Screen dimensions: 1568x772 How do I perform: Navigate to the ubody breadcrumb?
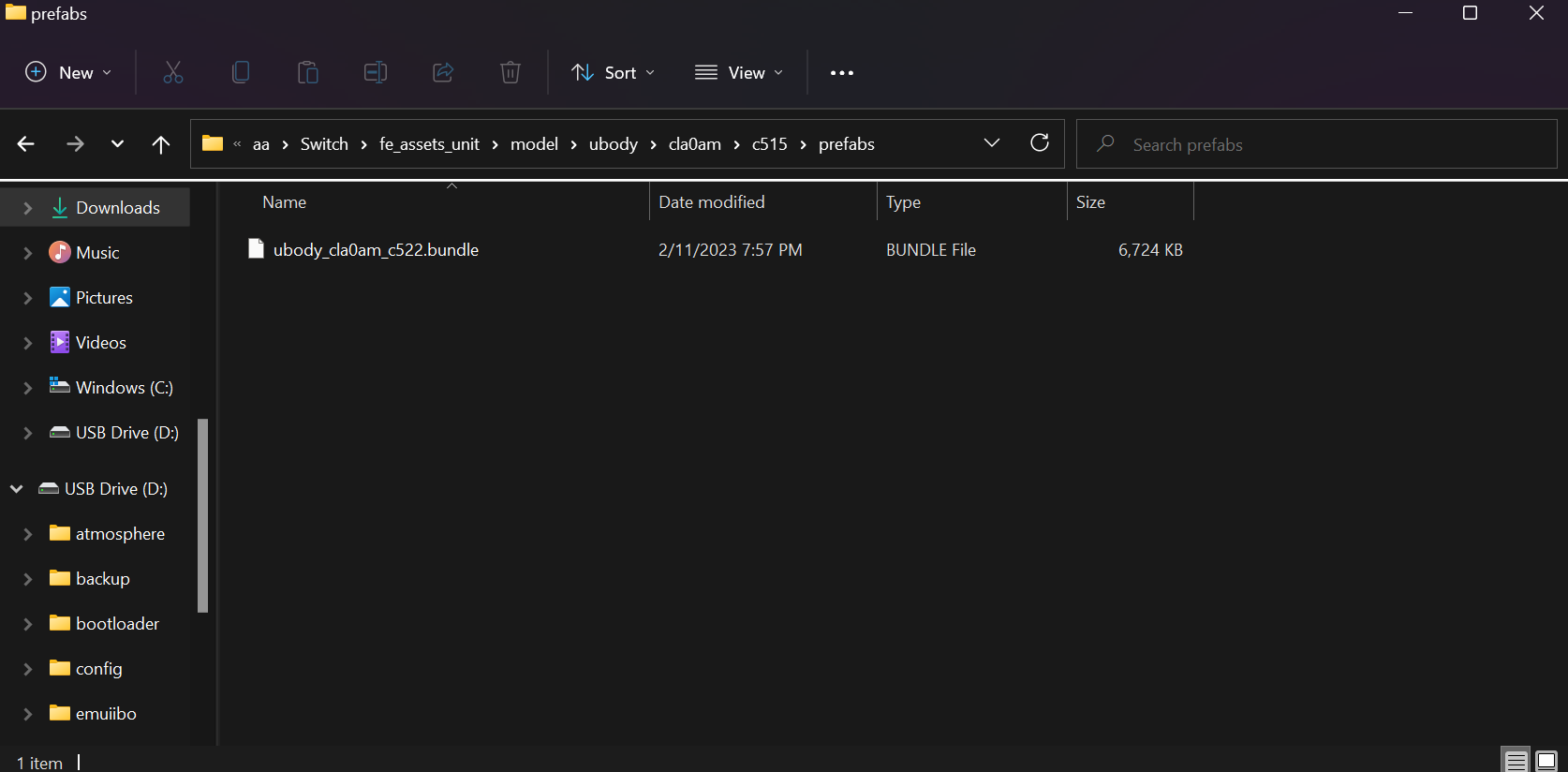click(x=614, y=144)
